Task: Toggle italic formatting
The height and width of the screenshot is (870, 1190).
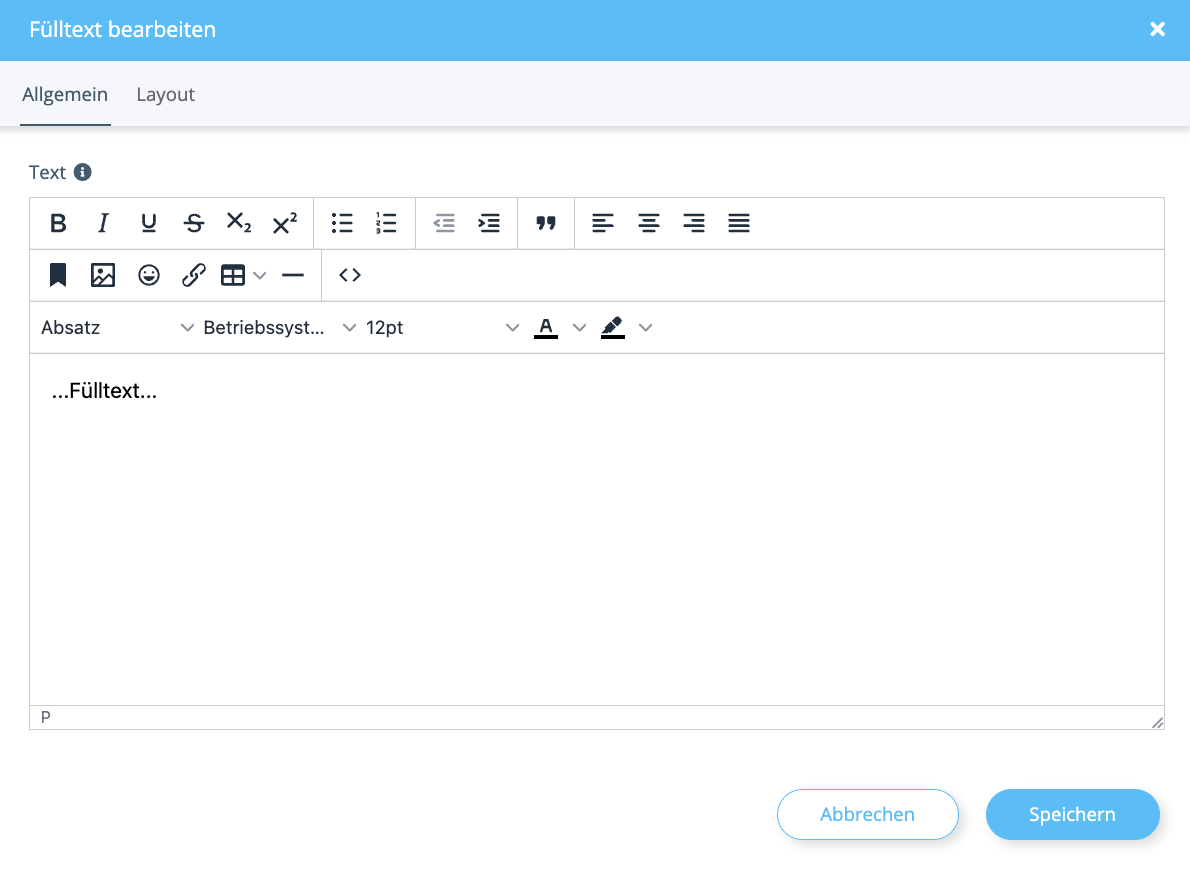Action: [x=103, y=223]
